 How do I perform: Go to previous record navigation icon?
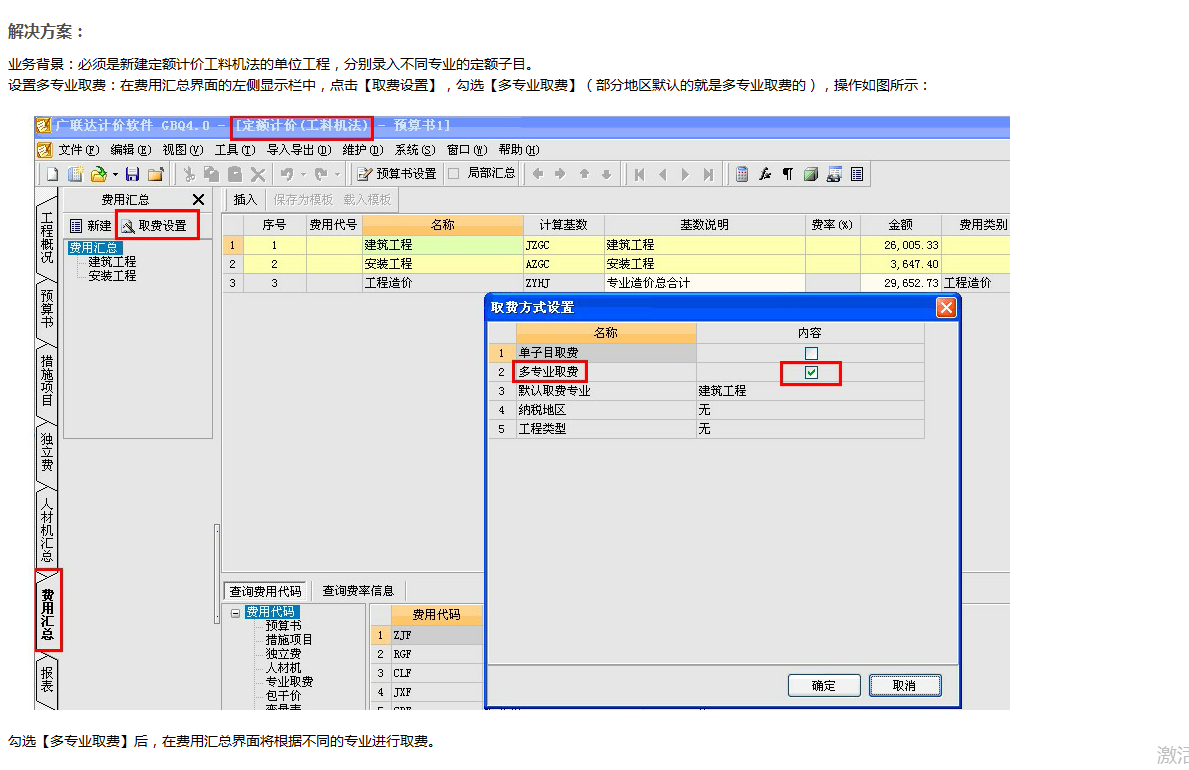click(x=663, y=174)
